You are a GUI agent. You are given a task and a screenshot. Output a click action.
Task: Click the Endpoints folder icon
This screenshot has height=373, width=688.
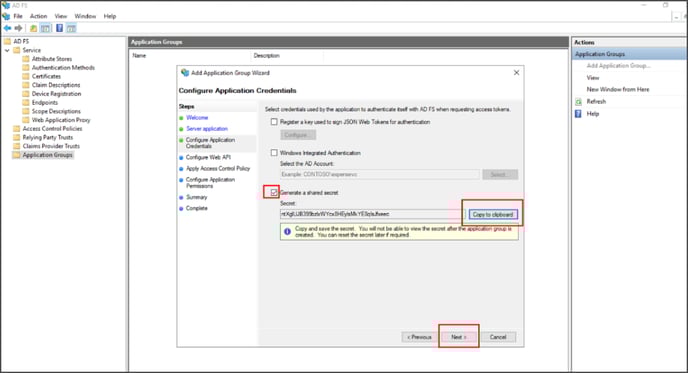pos(26,102)
